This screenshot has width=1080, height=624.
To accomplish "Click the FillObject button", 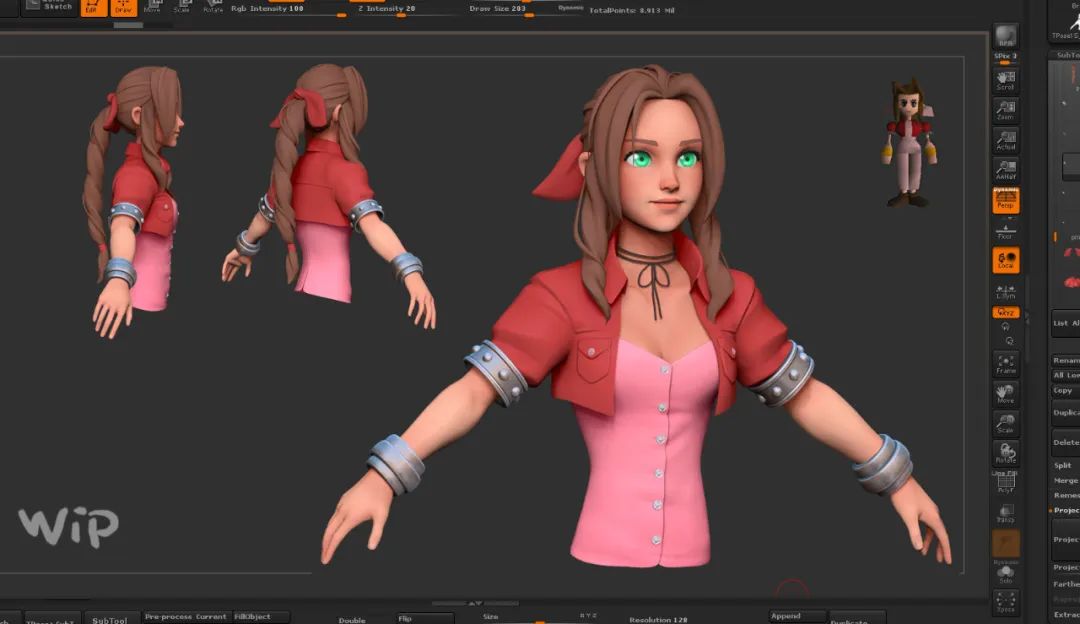I will coord(261,616).
